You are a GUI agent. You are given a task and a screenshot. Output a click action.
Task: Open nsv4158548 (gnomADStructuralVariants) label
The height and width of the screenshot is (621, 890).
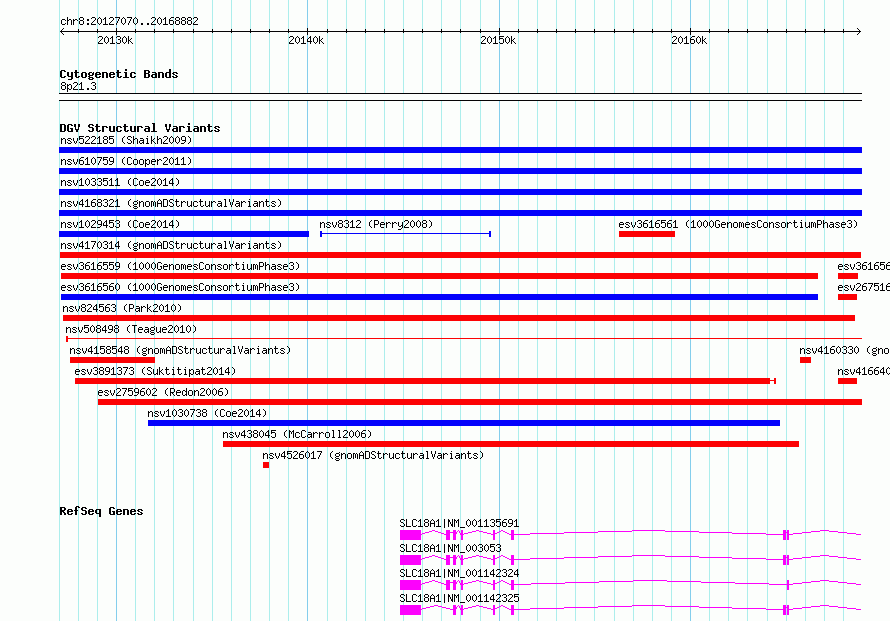[180, 350]
